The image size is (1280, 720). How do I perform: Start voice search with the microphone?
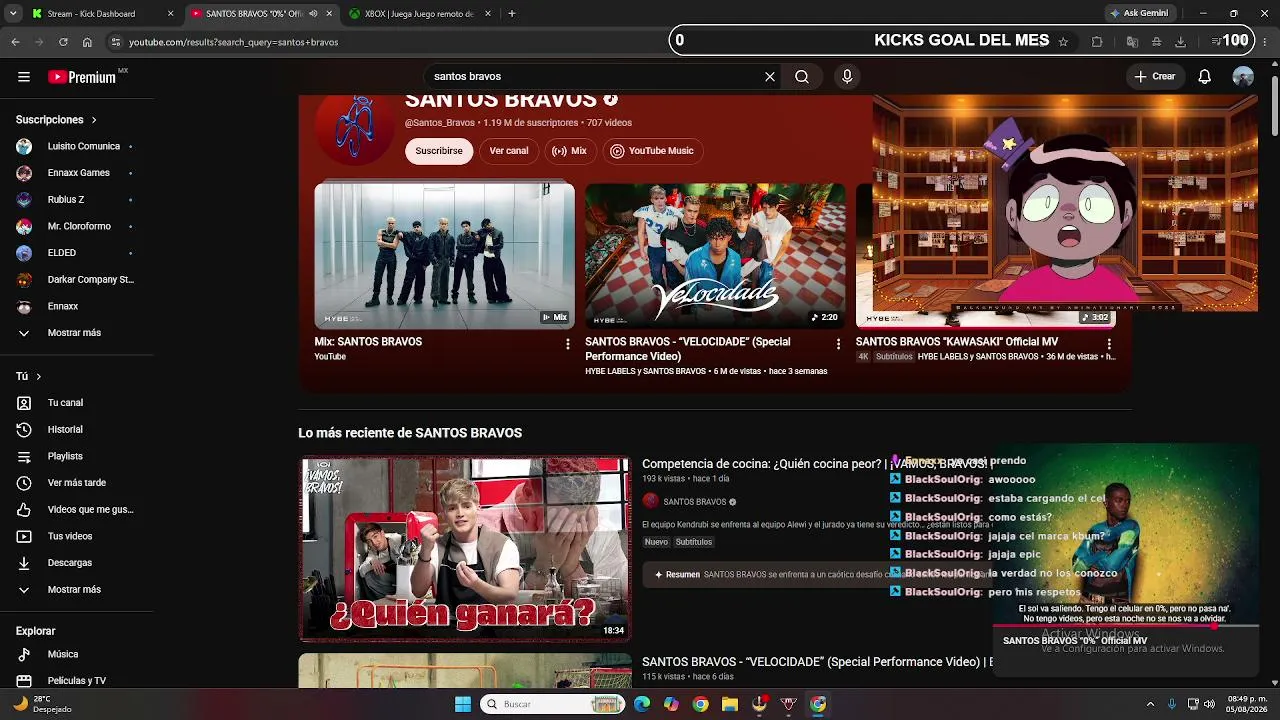(847, 77)
